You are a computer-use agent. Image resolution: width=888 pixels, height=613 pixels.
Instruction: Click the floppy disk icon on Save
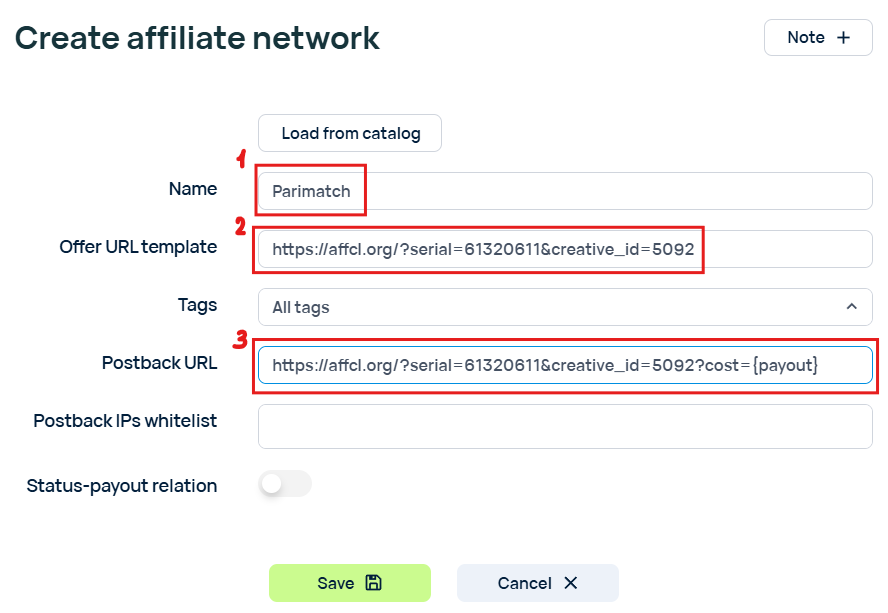click(x=373, y=582)
